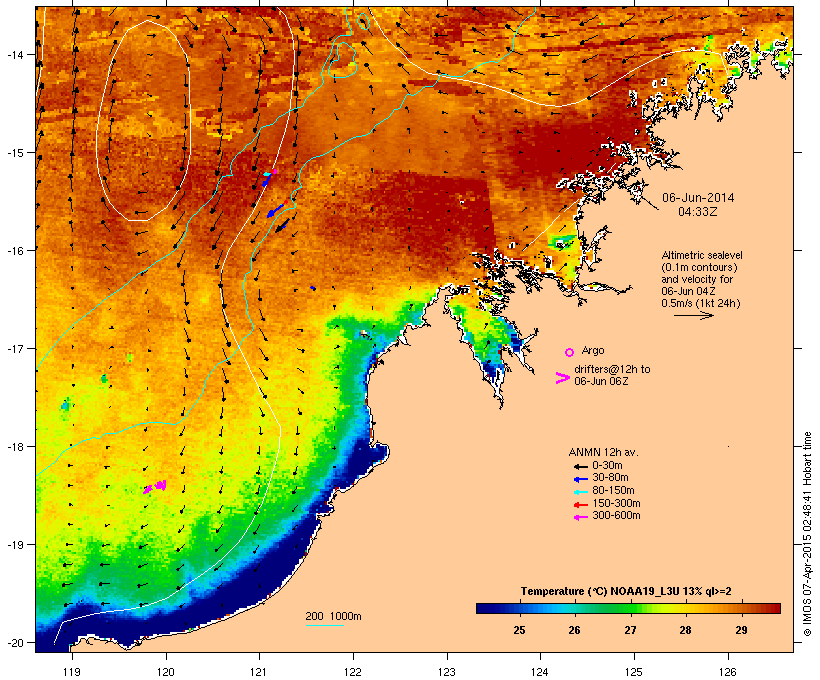820x680 pixels.
Task: Click the 'ANMN 12h av.' legend heading
Action: [x=603, y=452]
